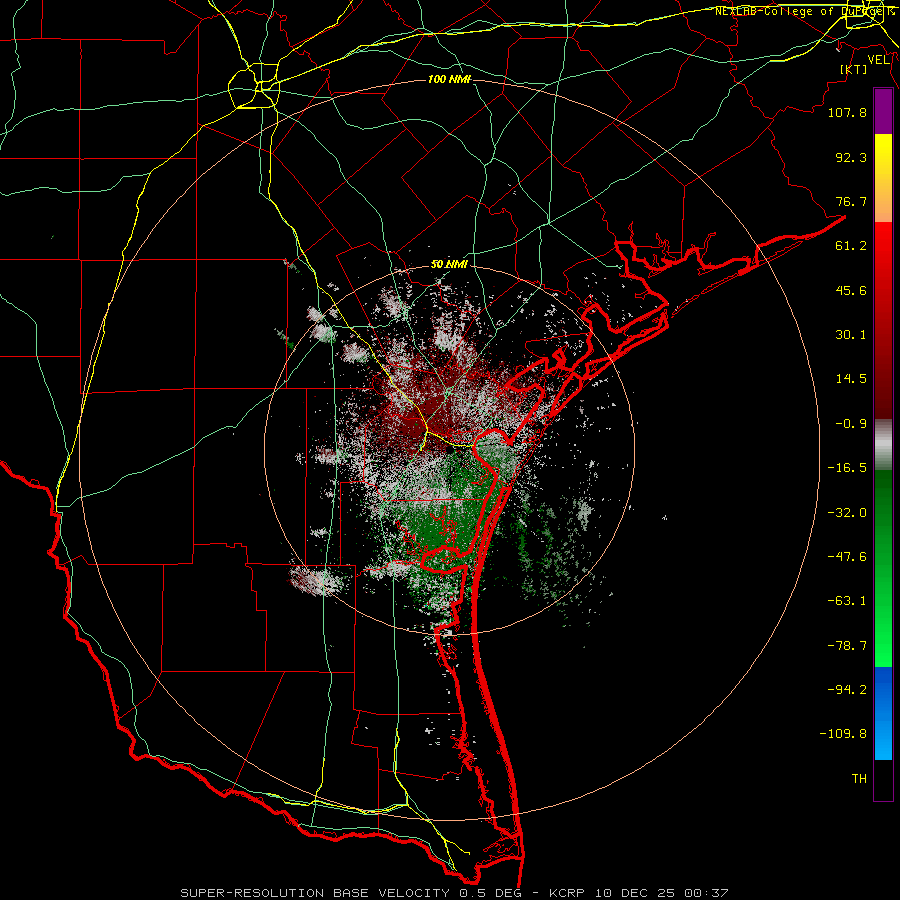Click the -78.7 legend value
This screenshot has height=900, width=900.
tap(847, 646)
